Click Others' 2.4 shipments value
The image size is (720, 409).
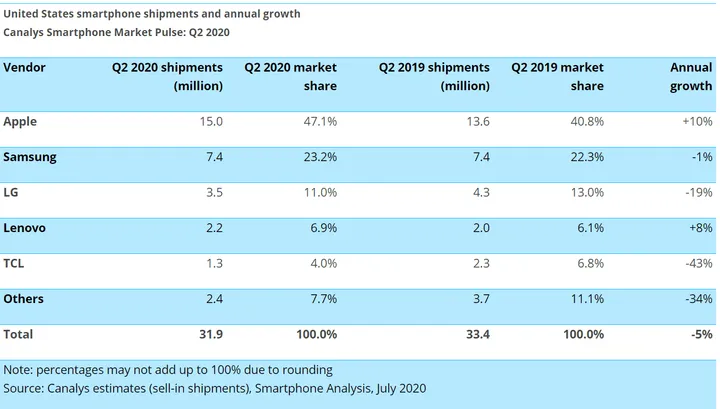214,299
